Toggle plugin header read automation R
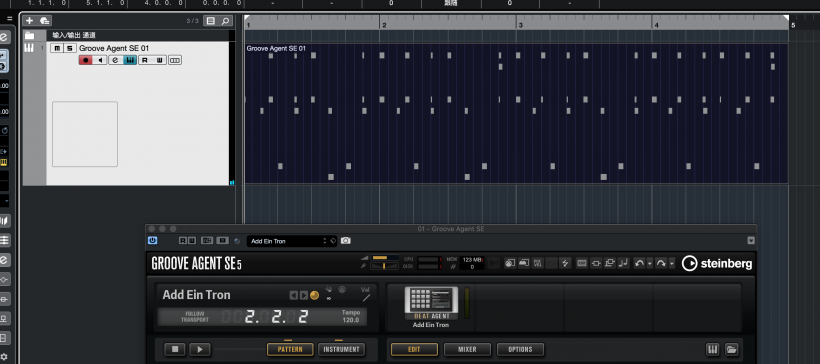820x364 pixels. (x=183, y=241)
